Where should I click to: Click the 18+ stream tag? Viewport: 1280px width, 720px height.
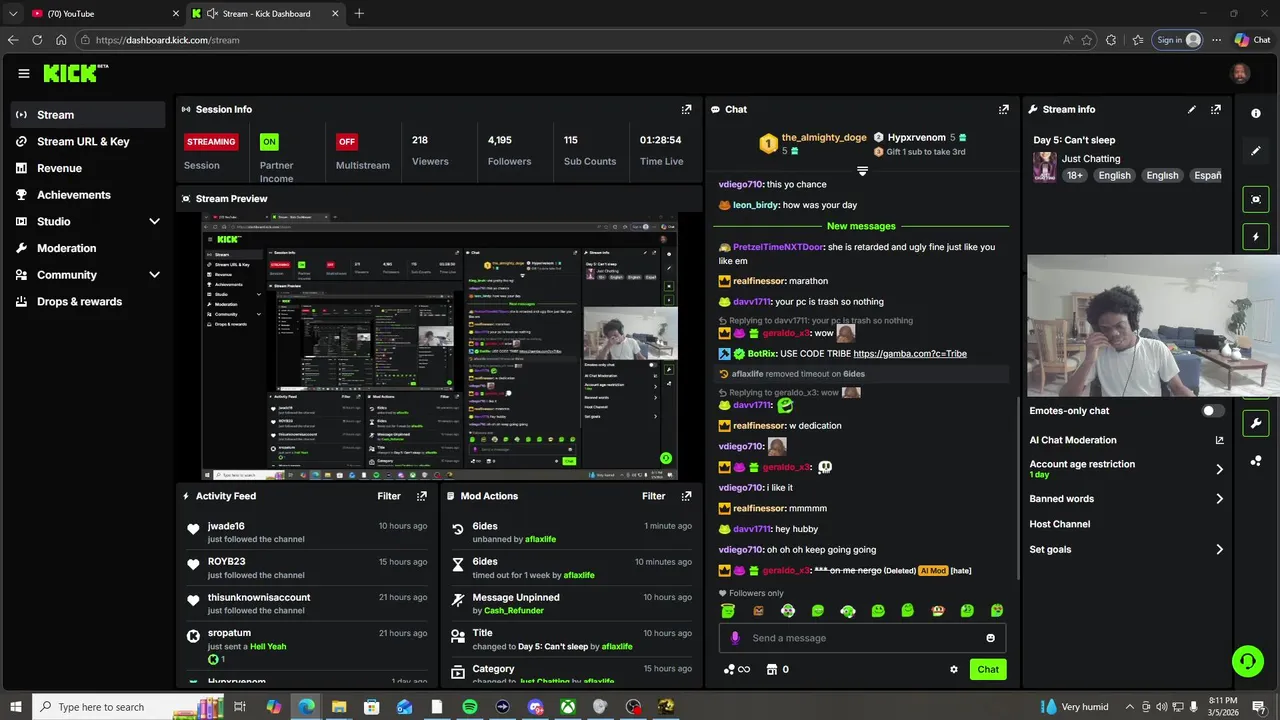tap(1075, 175)
